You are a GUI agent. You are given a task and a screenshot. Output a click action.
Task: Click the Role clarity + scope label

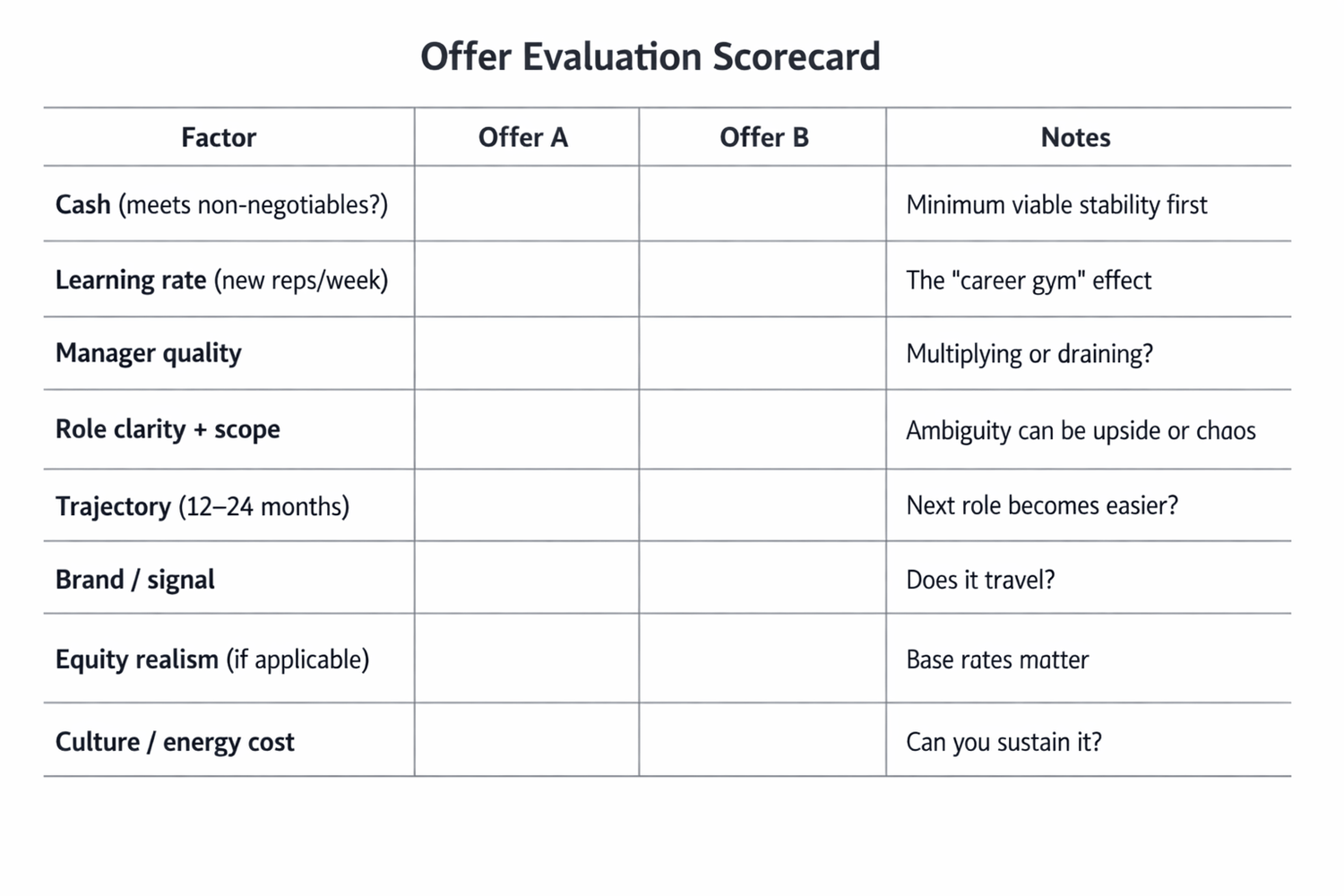tap(168, 429)
